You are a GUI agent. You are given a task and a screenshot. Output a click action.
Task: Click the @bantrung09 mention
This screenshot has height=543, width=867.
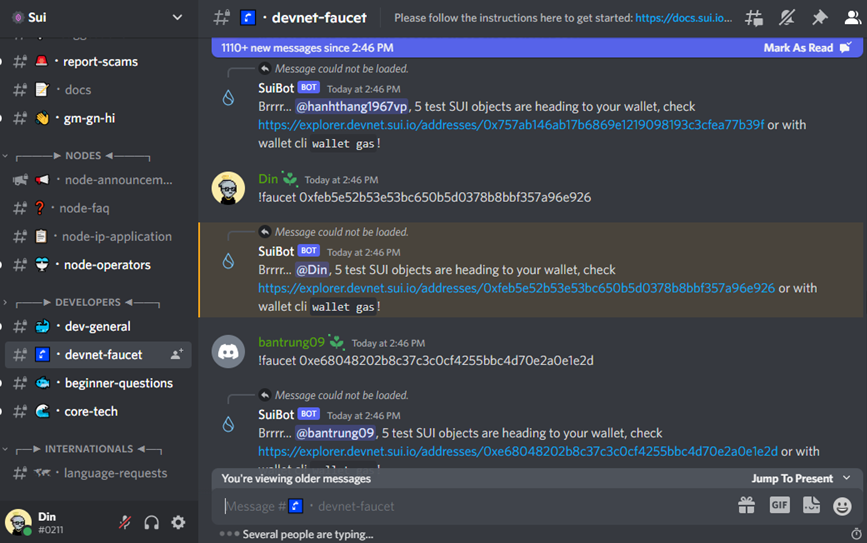(x=335, y=433)
